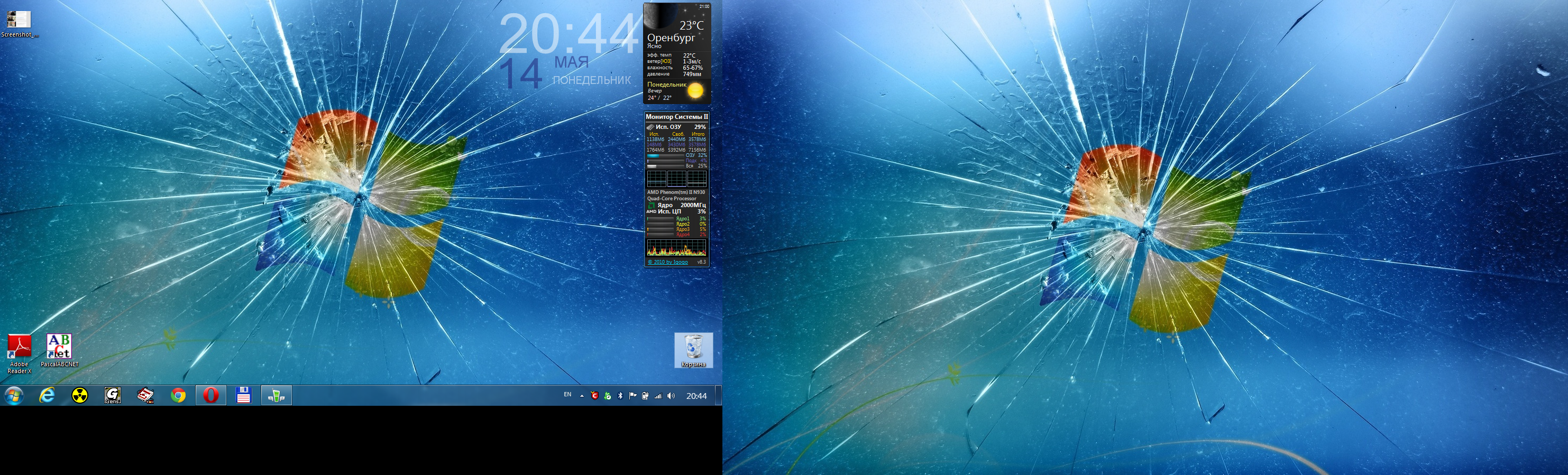Click the Понедельник forecast label

(666, 85)
